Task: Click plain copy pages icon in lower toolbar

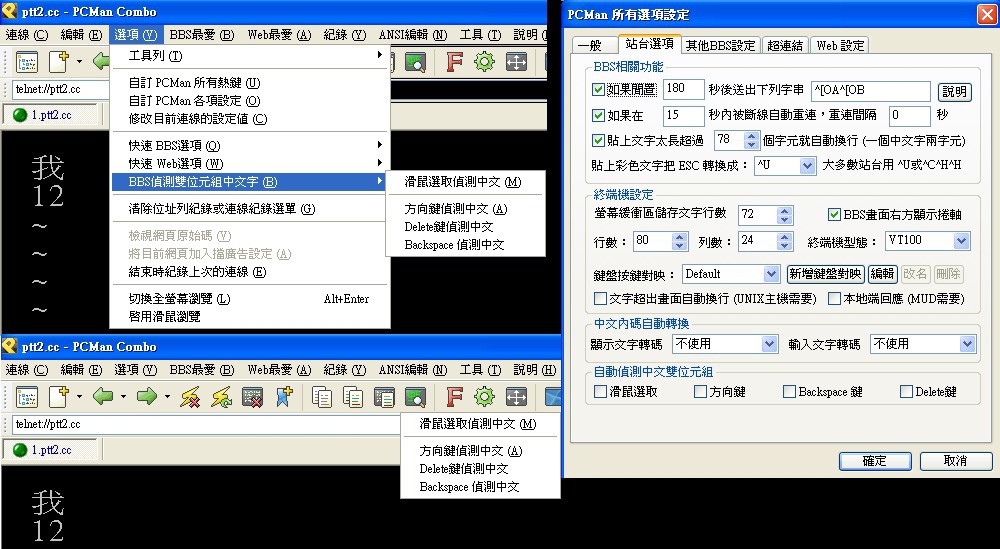Action: 321,397
